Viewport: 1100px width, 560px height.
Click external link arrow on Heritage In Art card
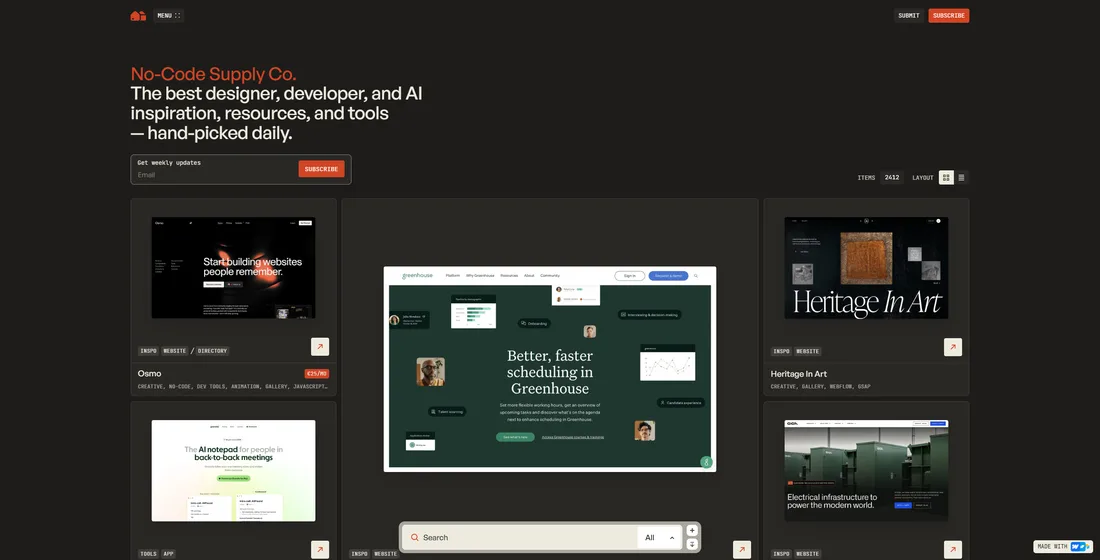click(953, 347)
